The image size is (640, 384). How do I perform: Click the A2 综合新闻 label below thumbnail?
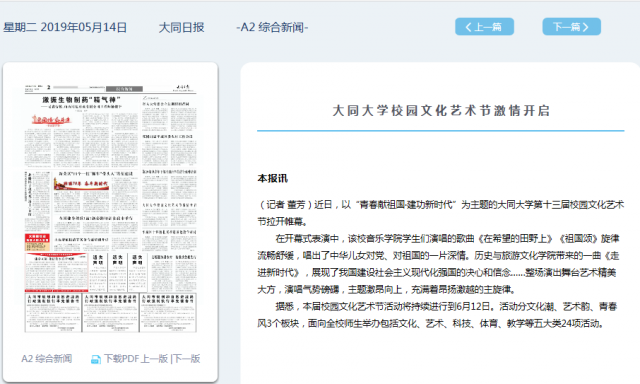coord(47,359)
